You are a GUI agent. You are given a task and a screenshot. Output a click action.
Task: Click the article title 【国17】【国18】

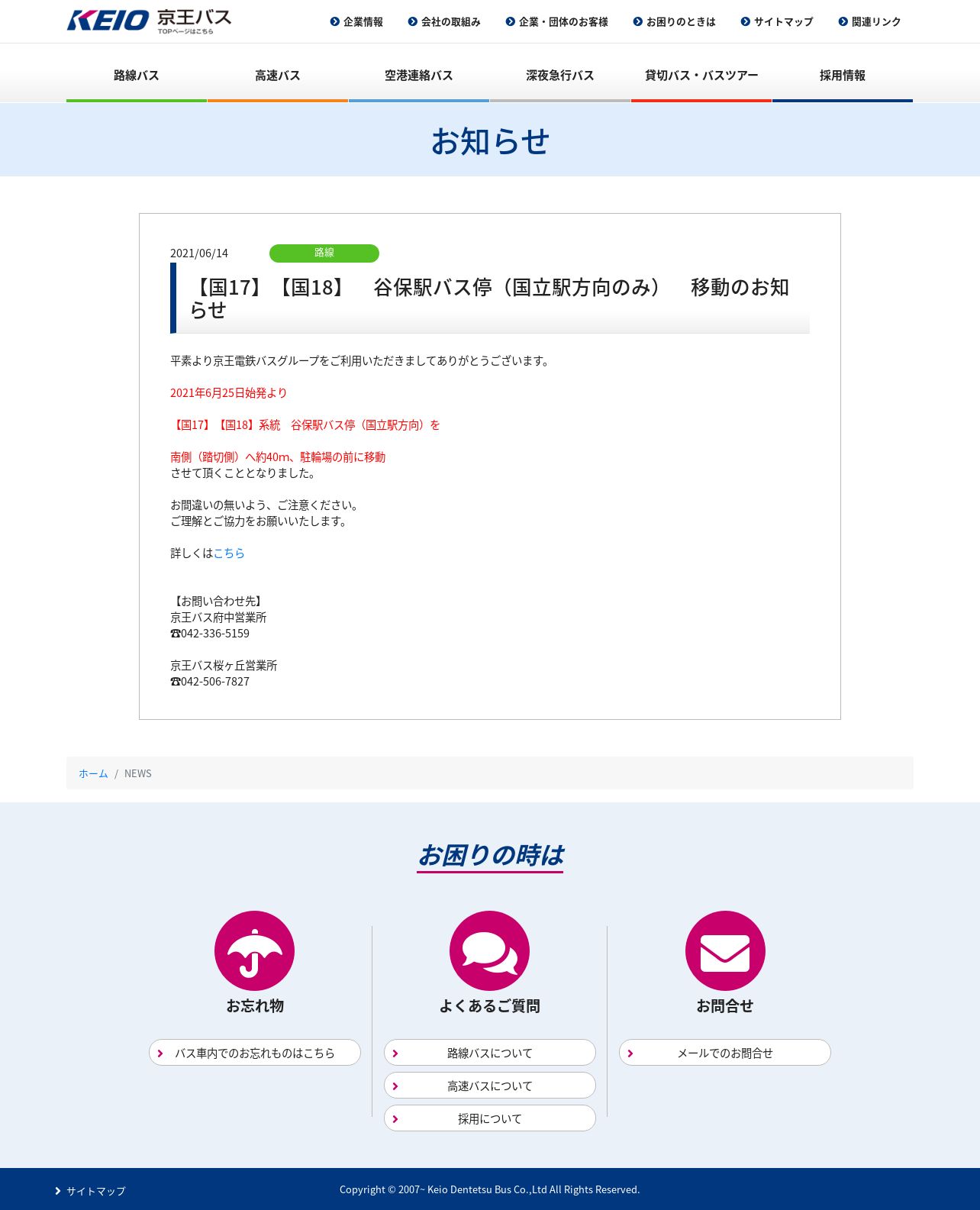[490, 298]
